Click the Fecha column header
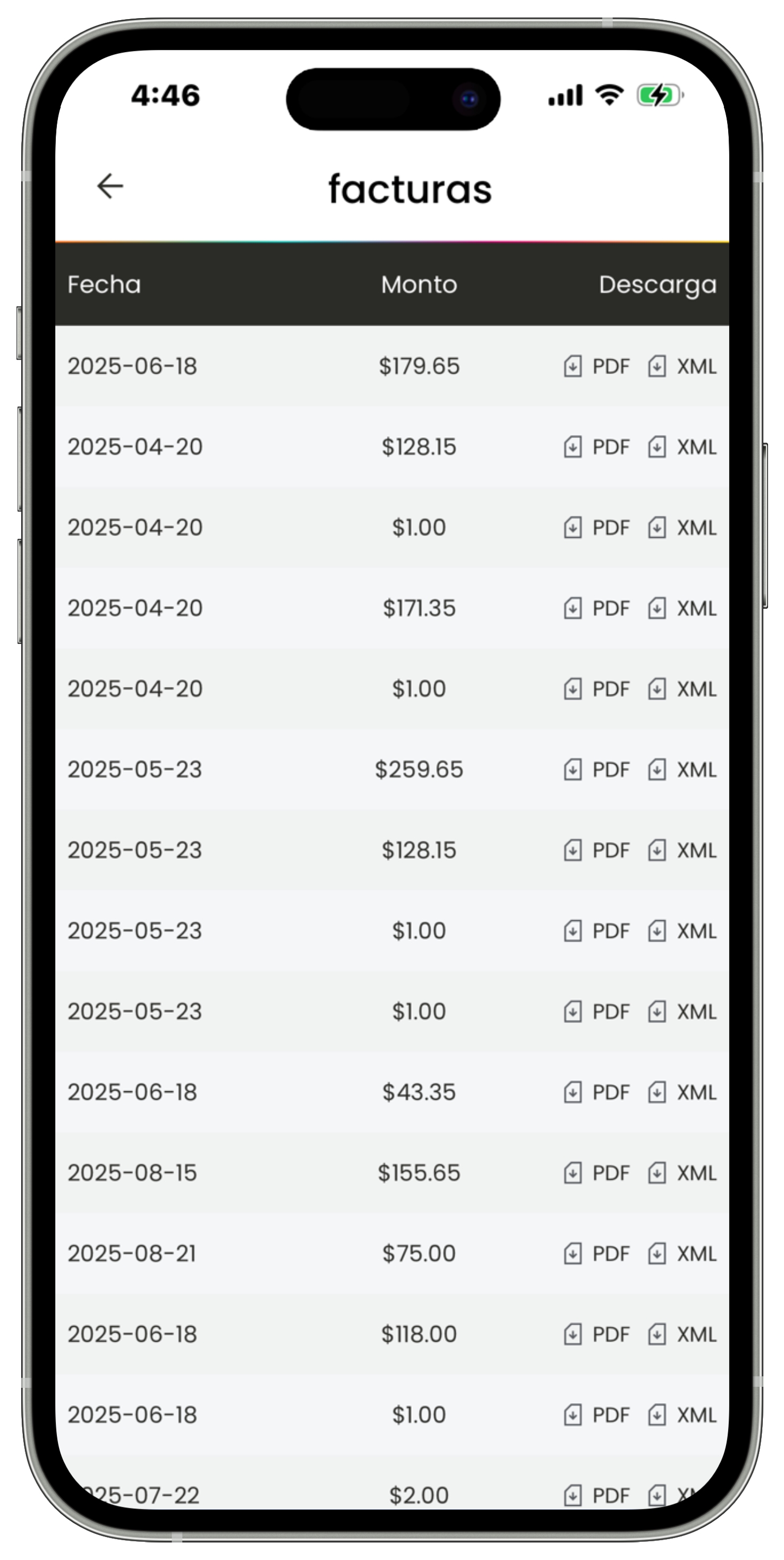 coord(104,285)
